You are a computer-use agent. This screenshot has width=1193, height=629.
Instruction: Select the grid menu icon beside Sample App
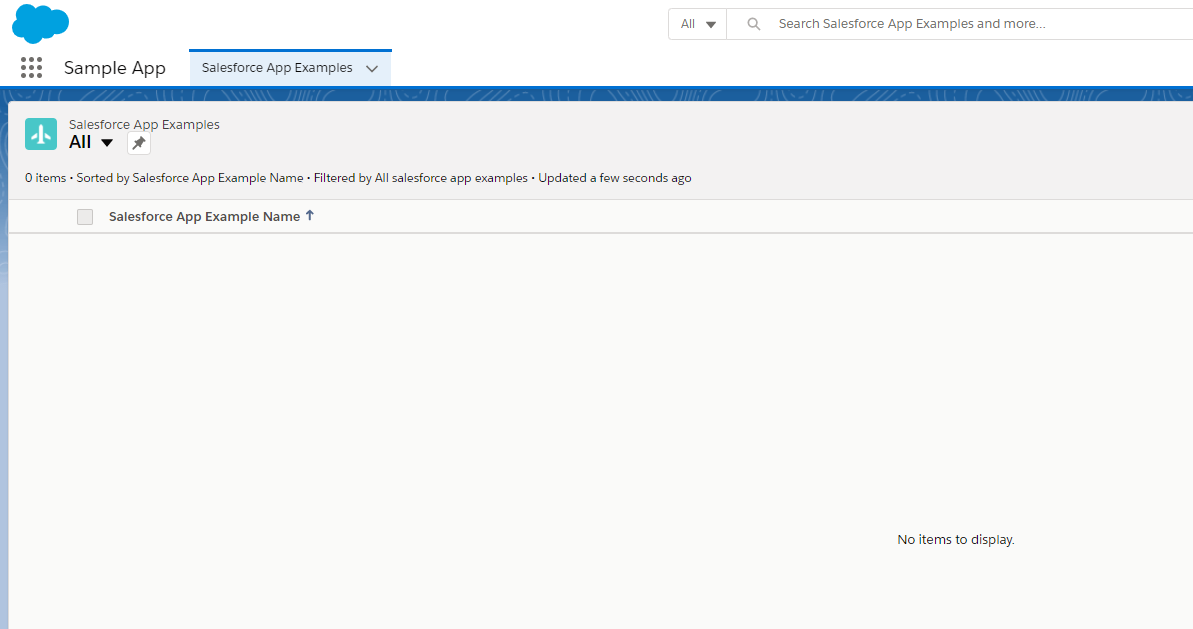pos(31,67)
